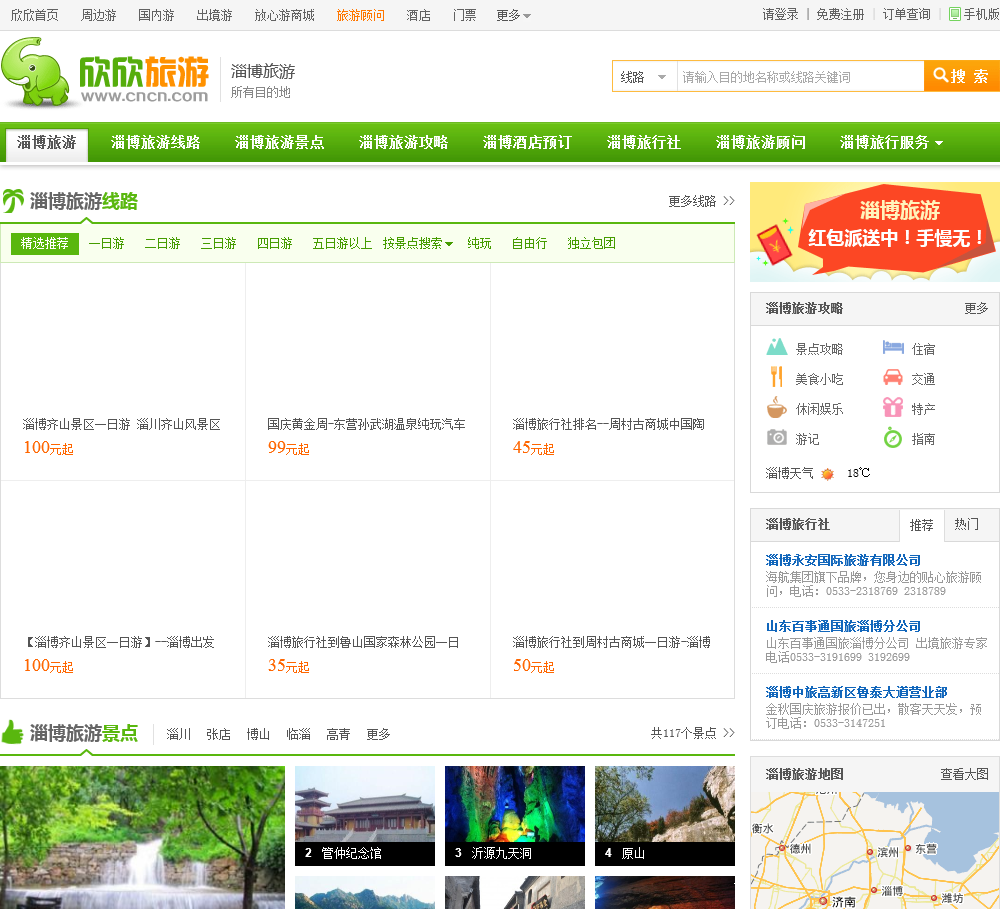
Task: Select the 一日游 route tab
Action: (106, 243)
